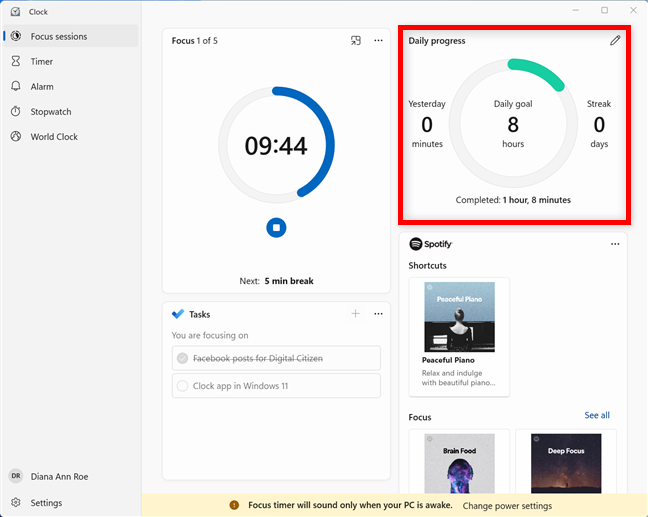Open the Timer page
648x517 pixels.
42,62
